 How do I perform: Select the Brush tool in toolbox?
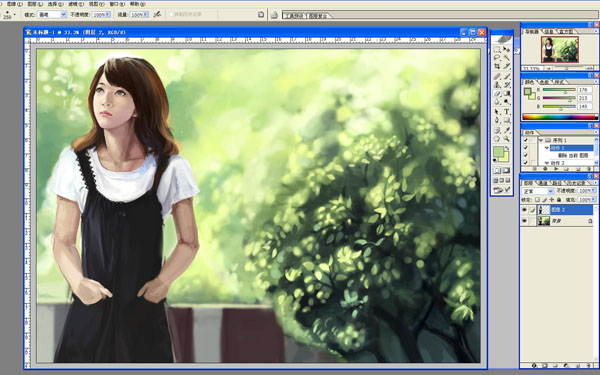click(x=507, y=77)
